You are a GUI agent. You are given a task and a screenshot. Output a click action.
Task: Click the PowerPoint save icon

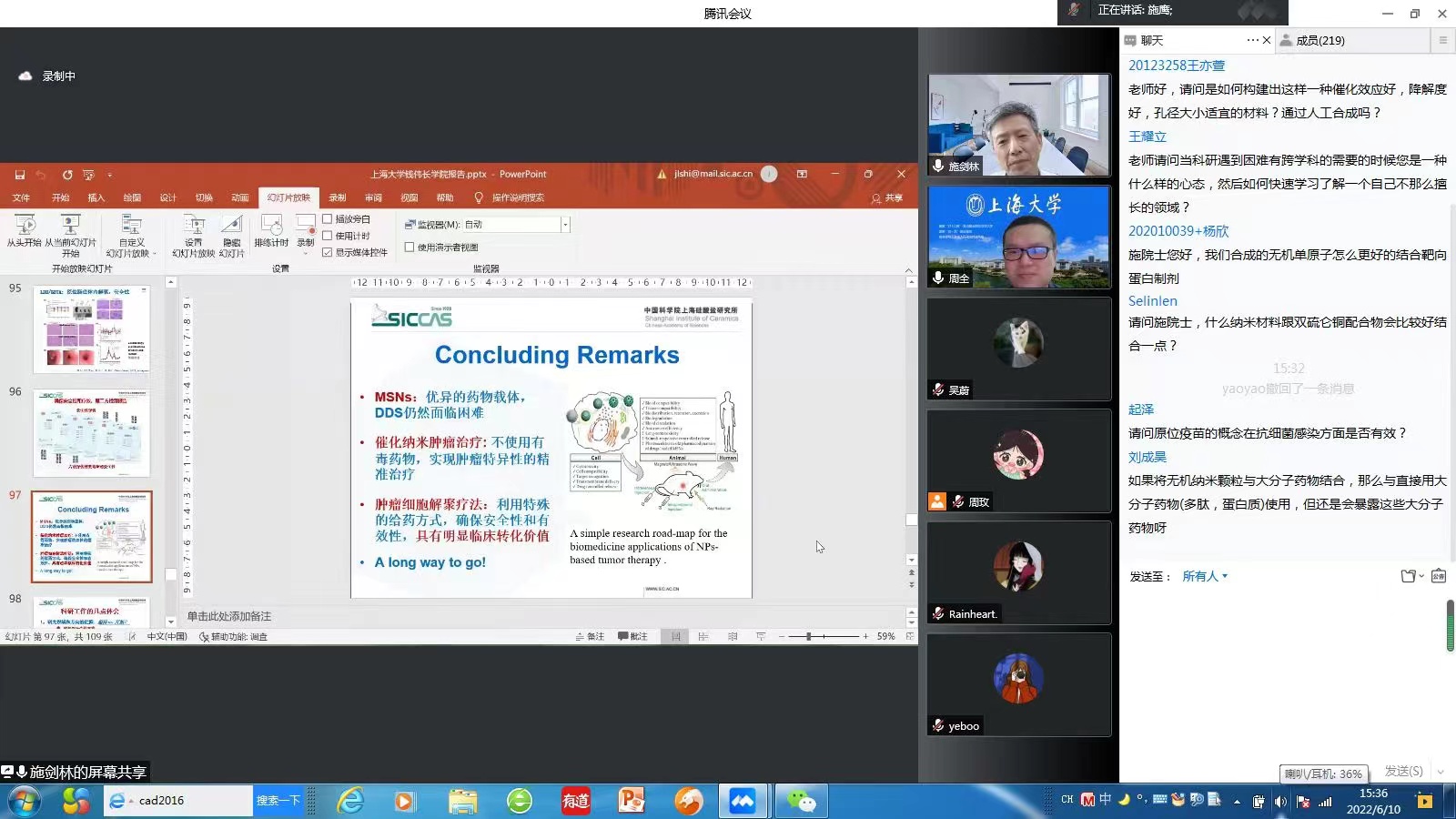(20, 175)
